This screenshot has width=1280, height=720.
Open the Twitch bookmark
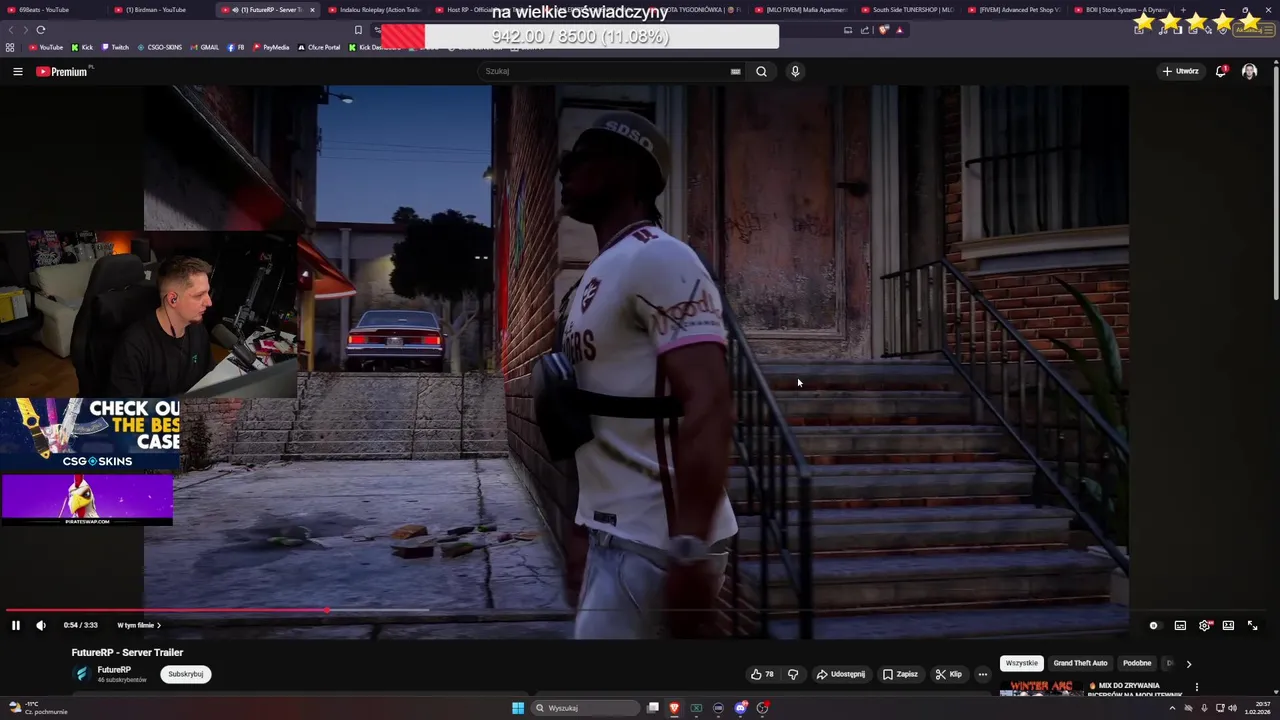coord(115,47)
